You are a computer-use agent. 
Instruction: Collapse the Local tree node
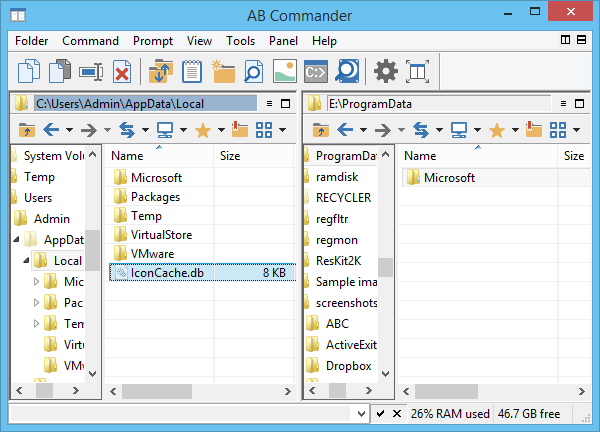[x=26, y=261]
